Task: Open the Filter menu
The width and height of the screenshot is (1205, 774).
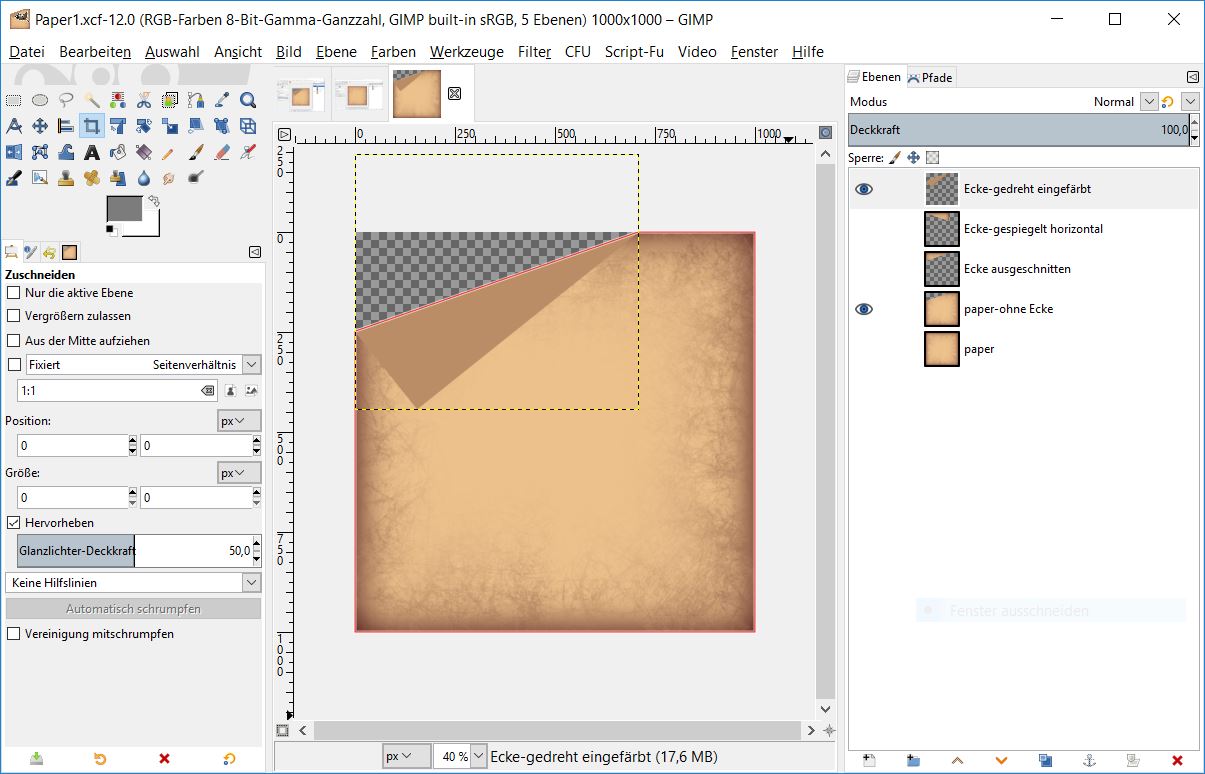Action: click(534, 51)
